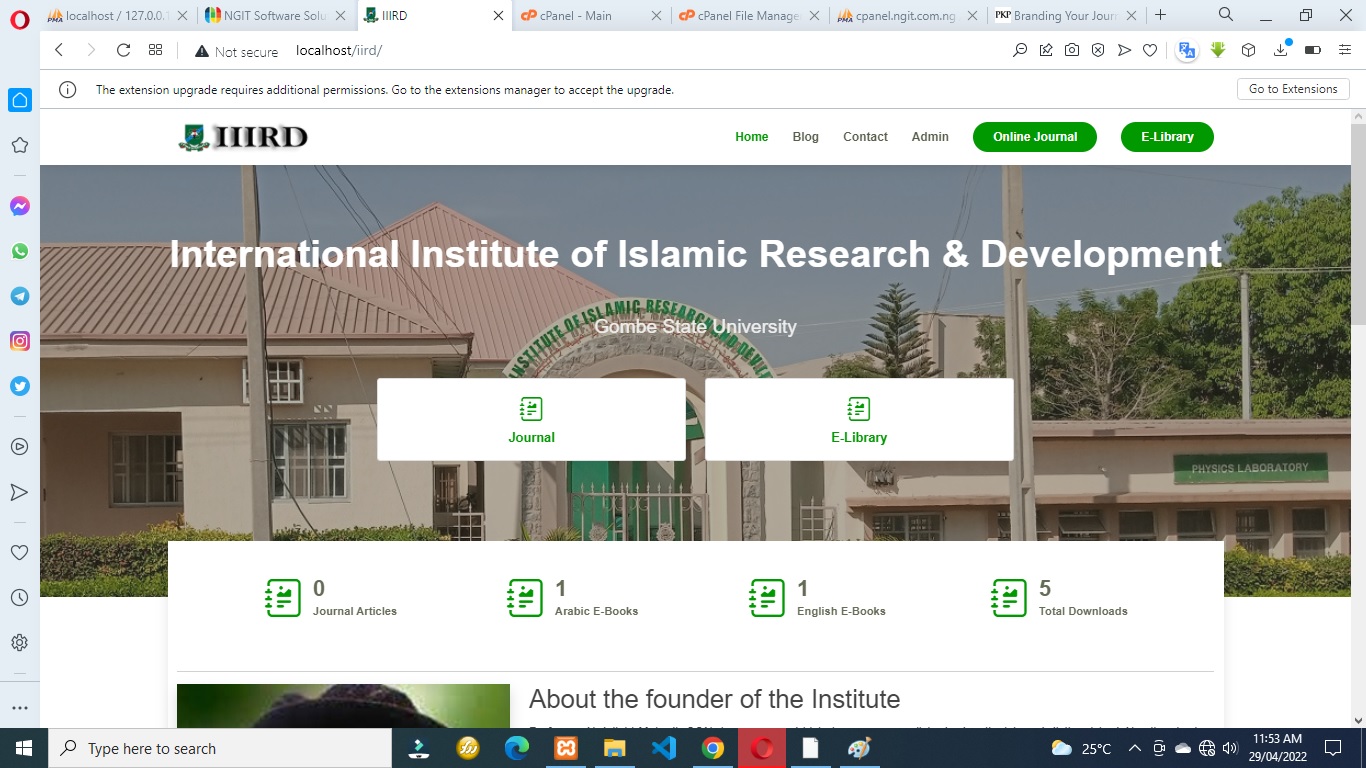This screenshot has height=768, width=1366.
Task: Open WhatsApp in the Opera sidebar
Action: coord(20,251)
